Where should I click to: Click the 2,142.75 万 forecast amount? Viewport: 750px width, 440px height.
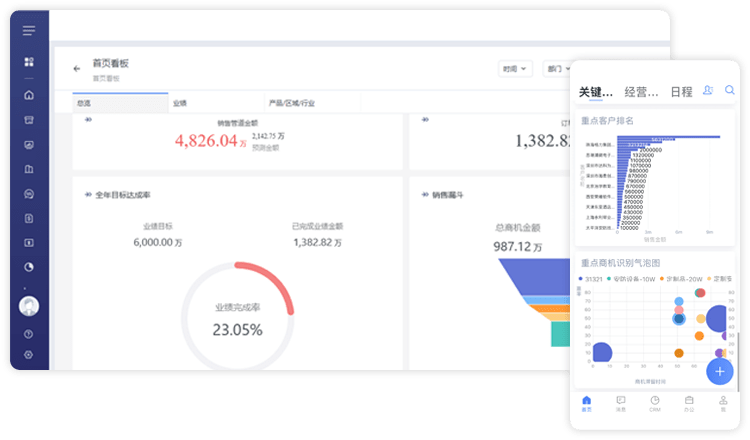point(268,136)
